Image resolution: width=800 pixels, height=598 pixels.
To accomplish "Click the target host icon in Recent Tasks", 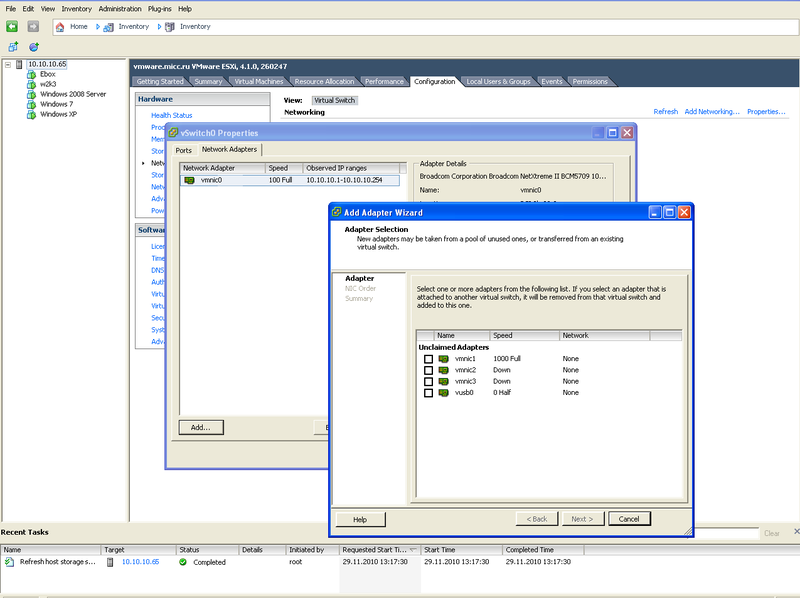I will 110,562.
